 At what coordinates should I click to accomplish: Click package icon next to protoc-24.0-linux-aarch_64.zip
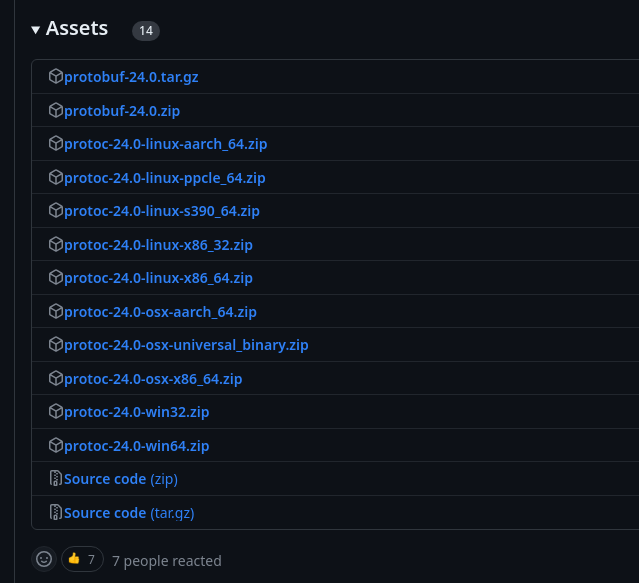click(x=56, y=143)
